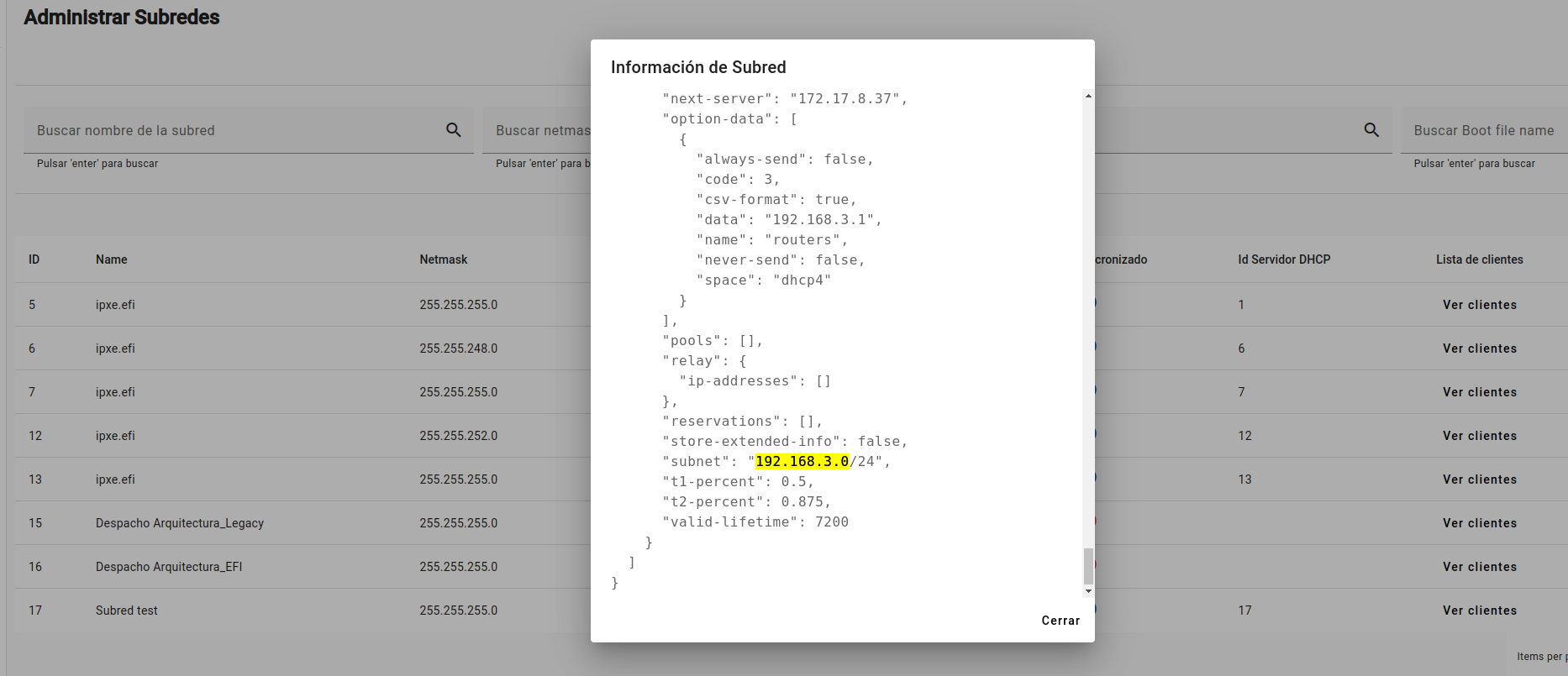Open Ver clientes for Despacho Arquitectura_EFI
This screenshot has height=676, width=1568.
1479,567
